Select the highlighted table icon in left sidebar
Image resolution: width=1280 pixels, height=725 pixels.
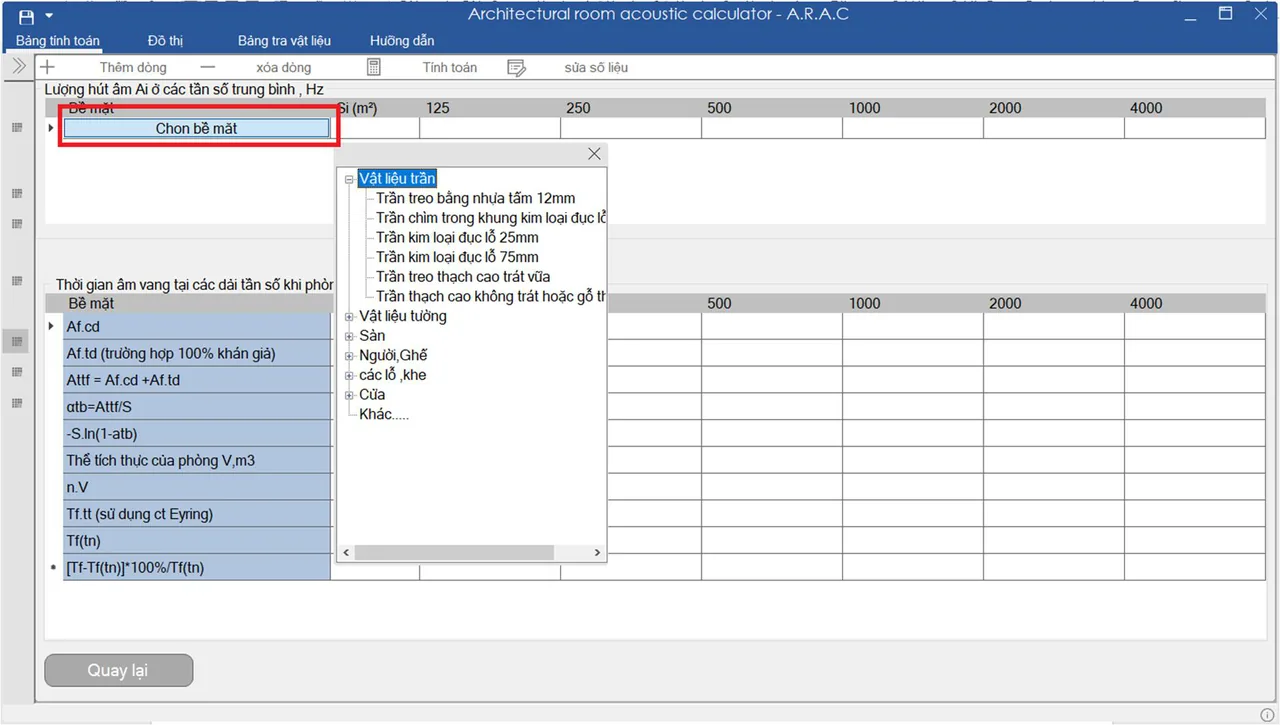16,342
